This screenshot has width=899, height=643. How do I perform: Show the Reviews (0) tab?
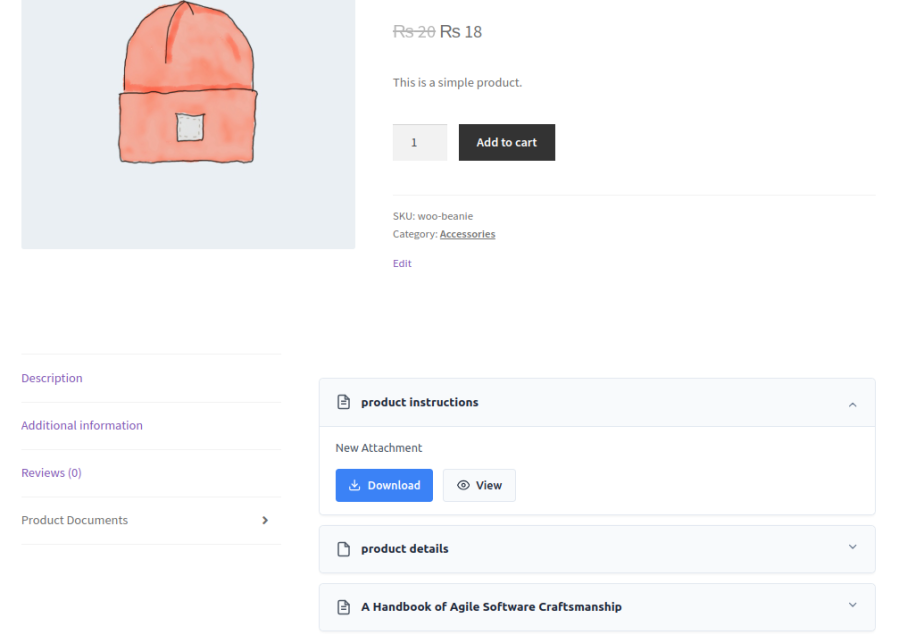51,473
